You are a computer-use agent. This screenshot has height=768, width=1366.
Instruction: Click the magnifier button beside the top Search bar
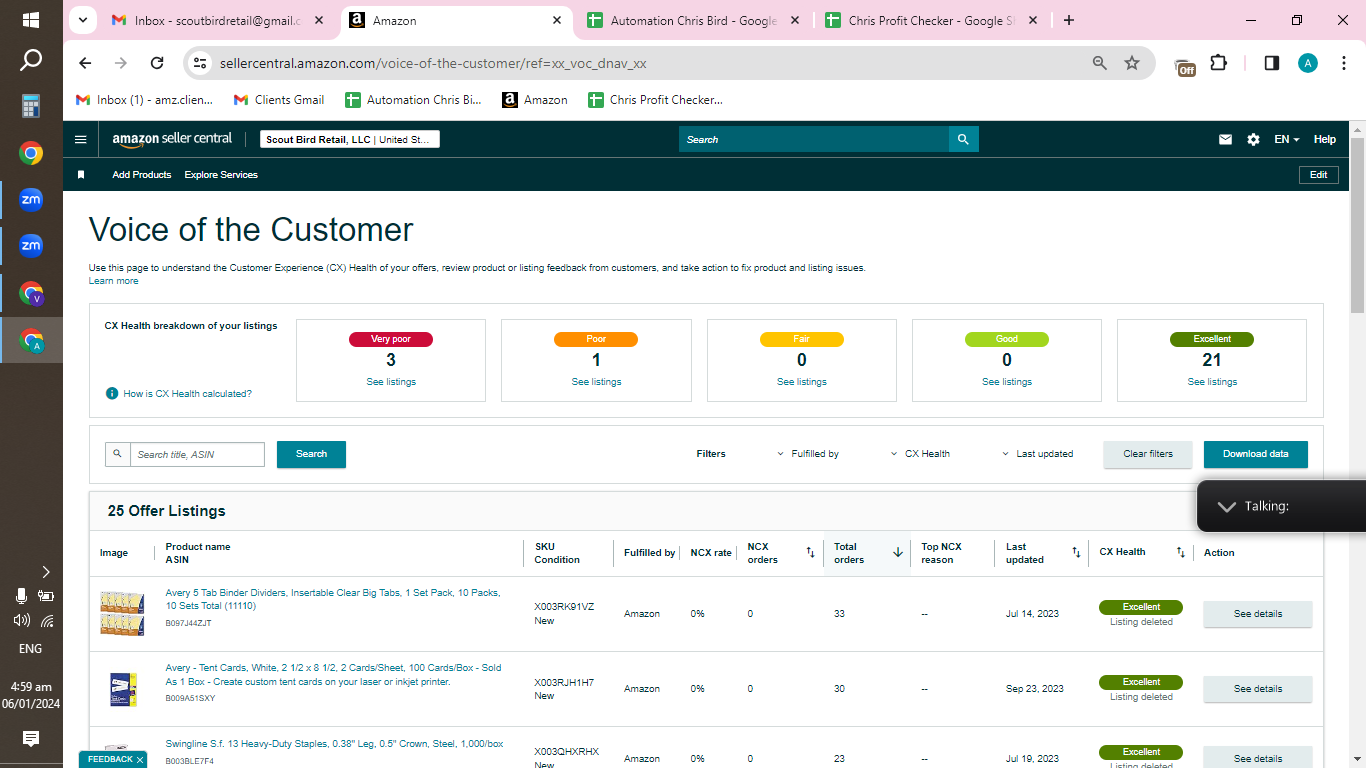point(963,140)
